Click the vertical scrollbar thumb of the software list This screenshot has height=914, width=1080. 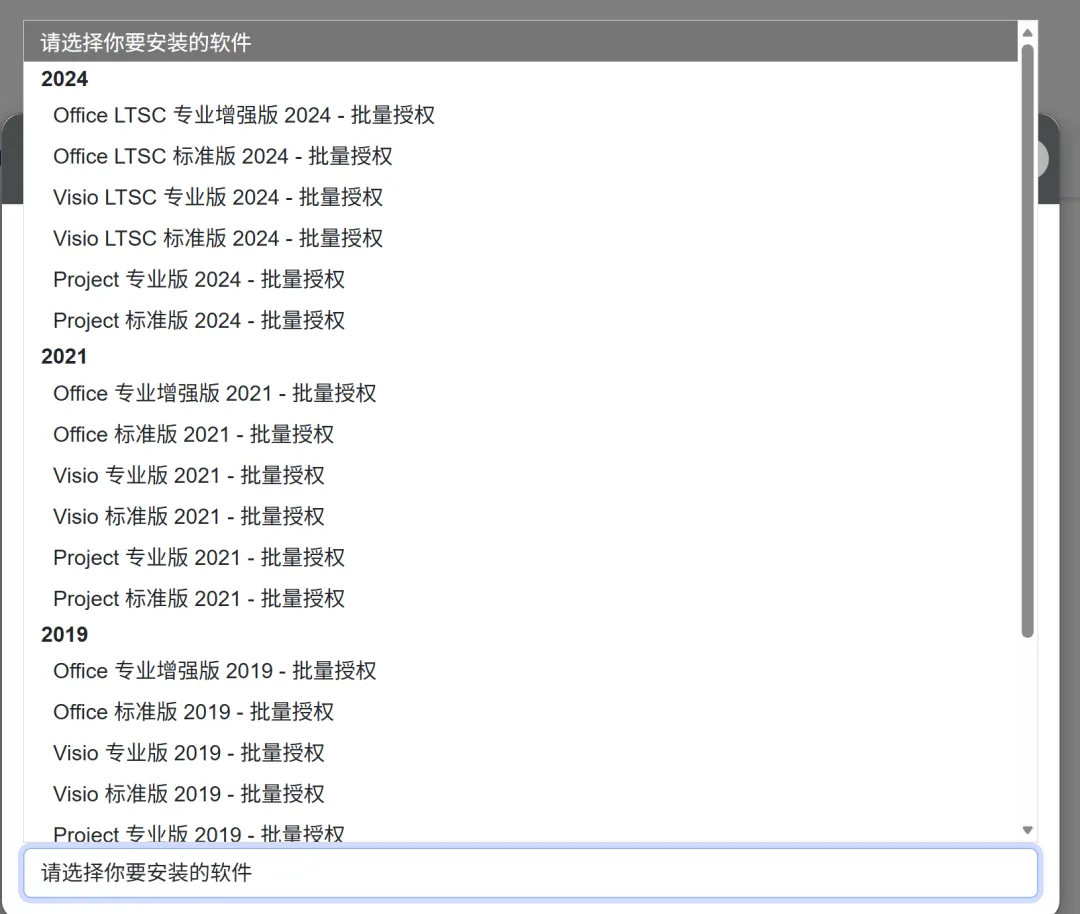1028,341
